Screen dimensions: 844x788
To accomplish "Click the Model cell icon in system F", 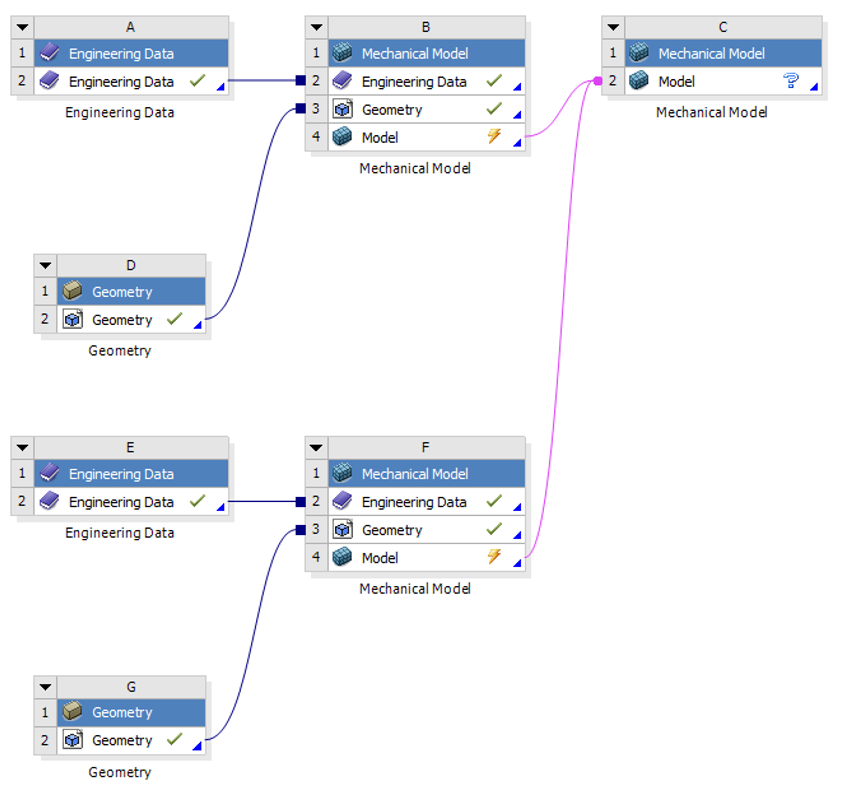I will pyautogui.click(x=341, y=557).
